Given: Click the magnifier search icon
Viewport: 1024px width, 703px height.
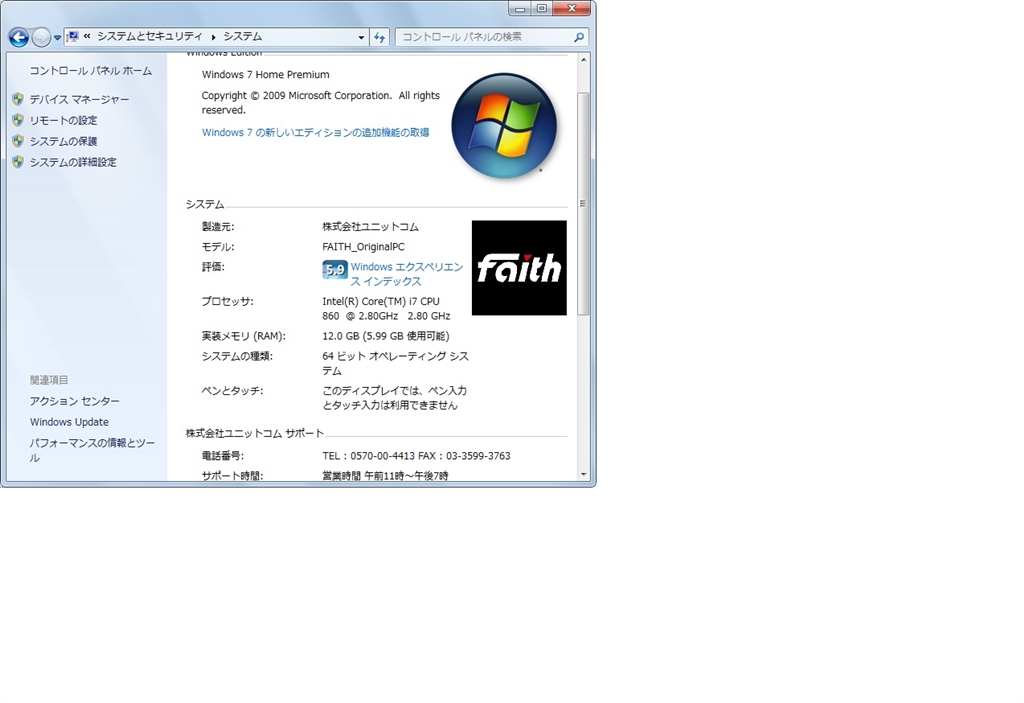Looking at the screenshot, I should (x=579, y=37).
